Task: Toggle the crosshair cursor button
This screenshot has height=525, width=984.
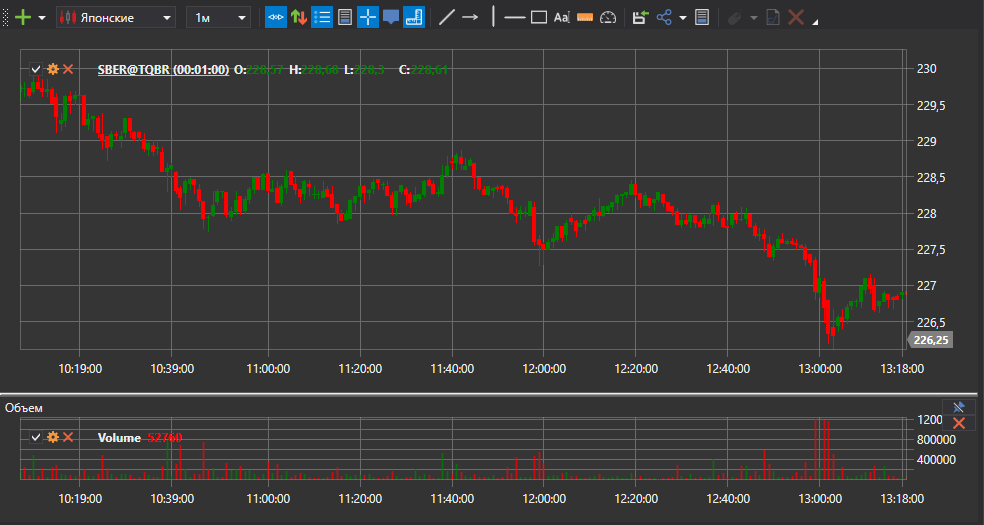Action: [x=368, y=17]
